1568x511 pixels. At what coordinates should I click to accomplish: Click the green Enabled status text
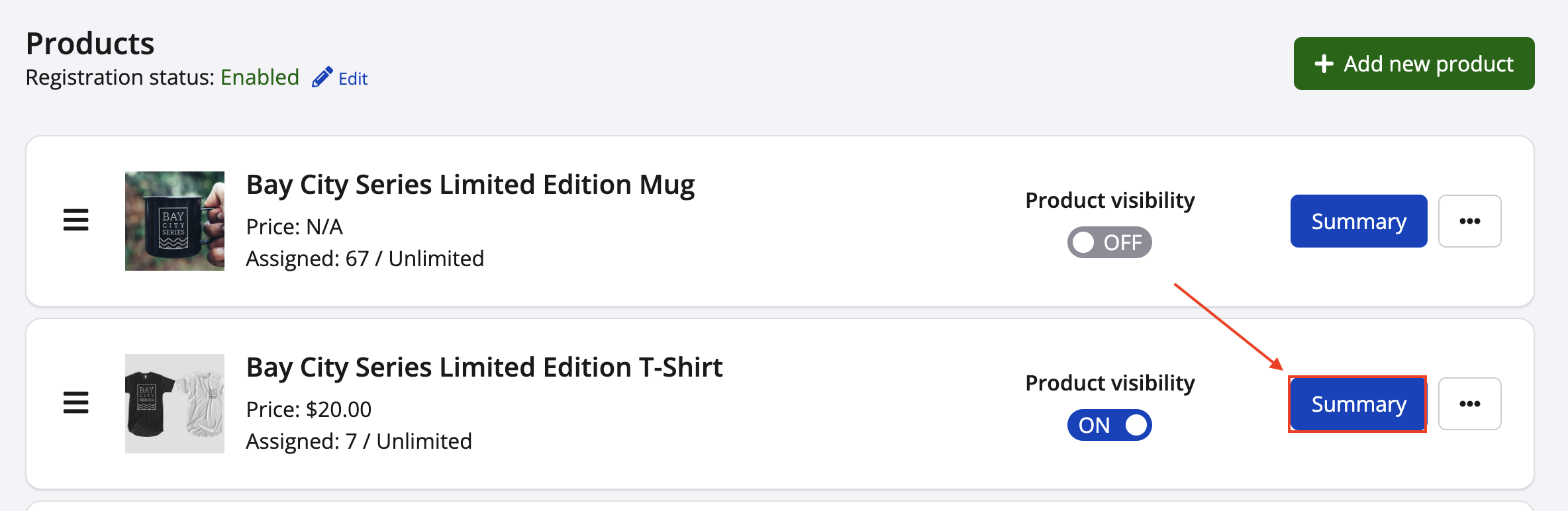point(260,77)
